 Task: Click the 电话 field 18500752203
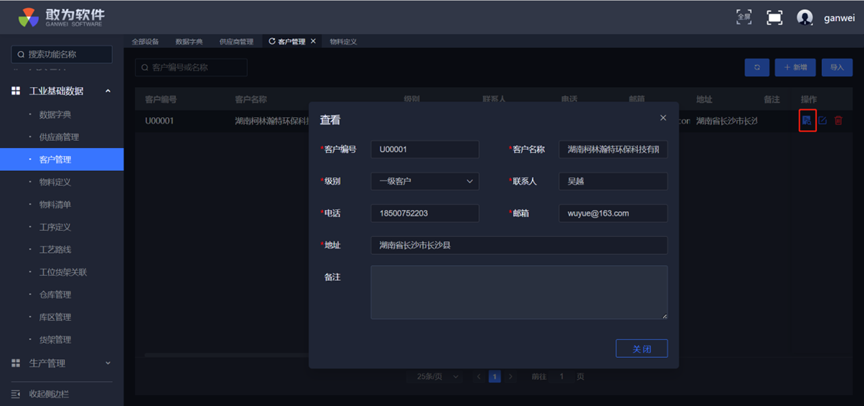(425, 213)
